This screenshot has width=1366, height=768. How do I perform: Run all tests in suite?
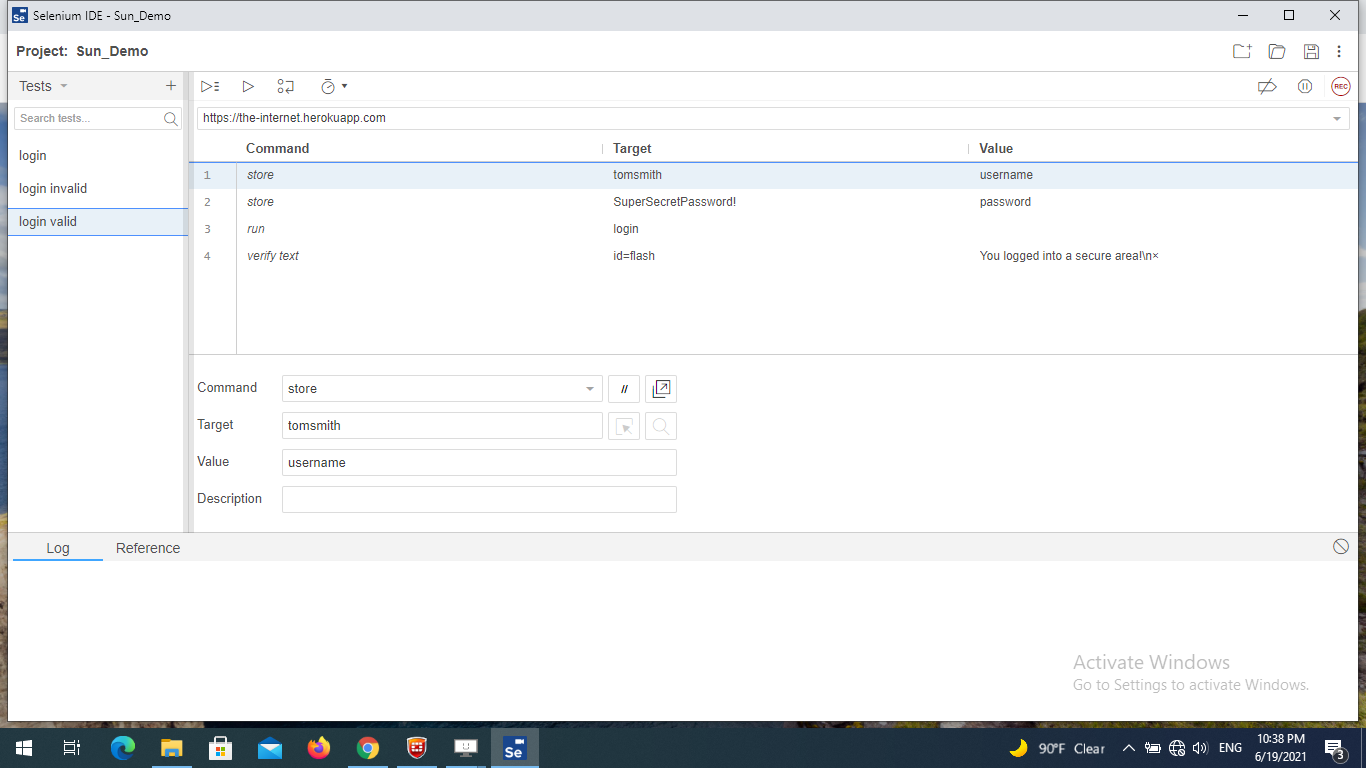pyautogui.click(x=210, y=87)
